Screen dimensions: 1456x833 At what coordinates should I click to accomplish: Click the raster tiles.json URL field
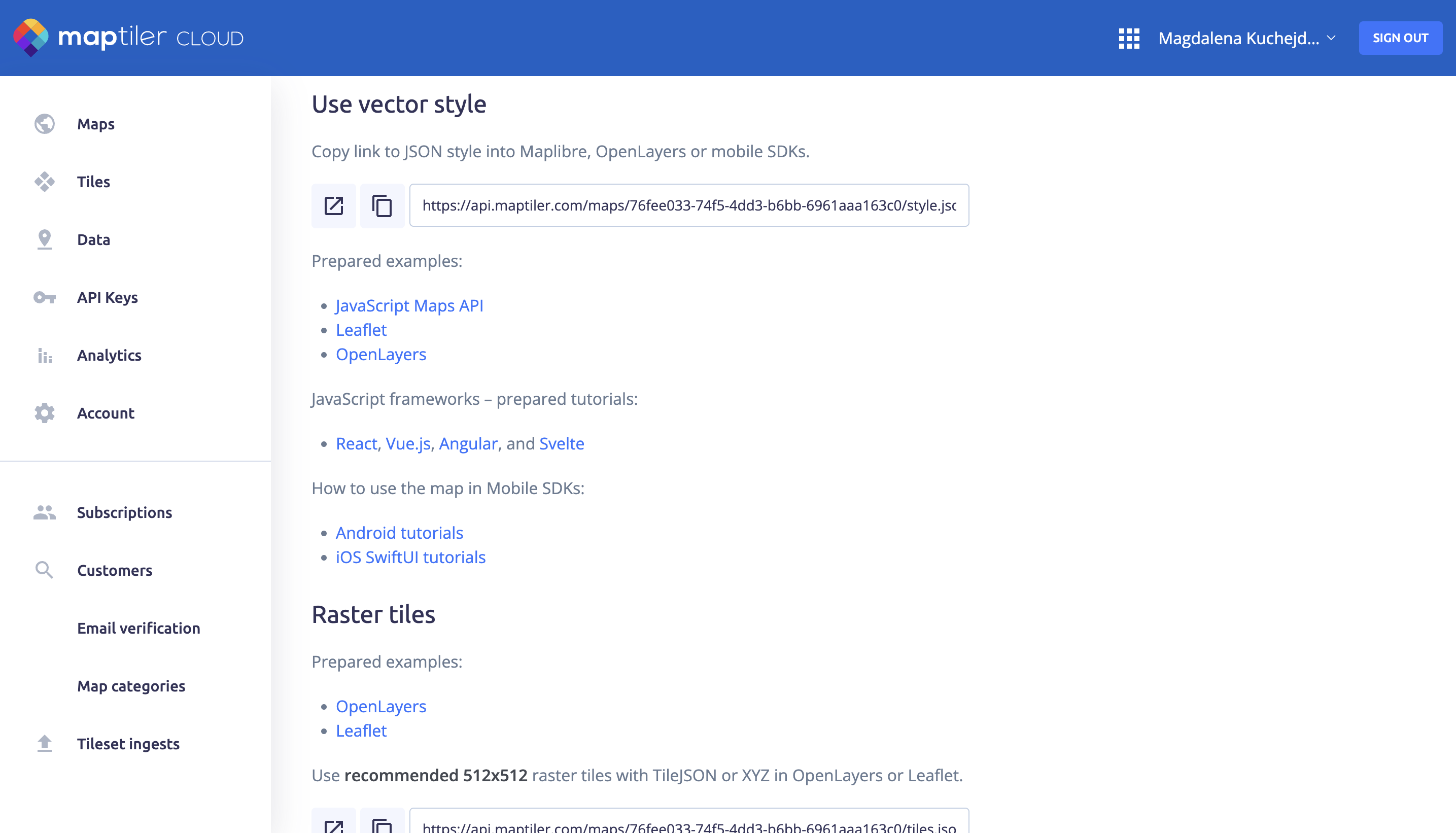[x=689, y=821]
